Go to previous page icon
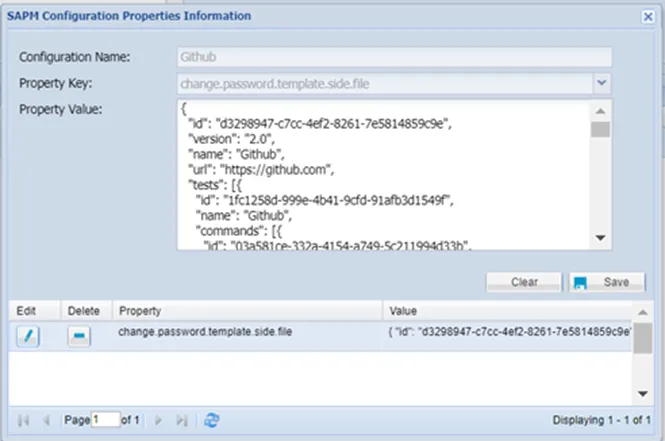Screen dimensions: 665x441 click(47, 420)
